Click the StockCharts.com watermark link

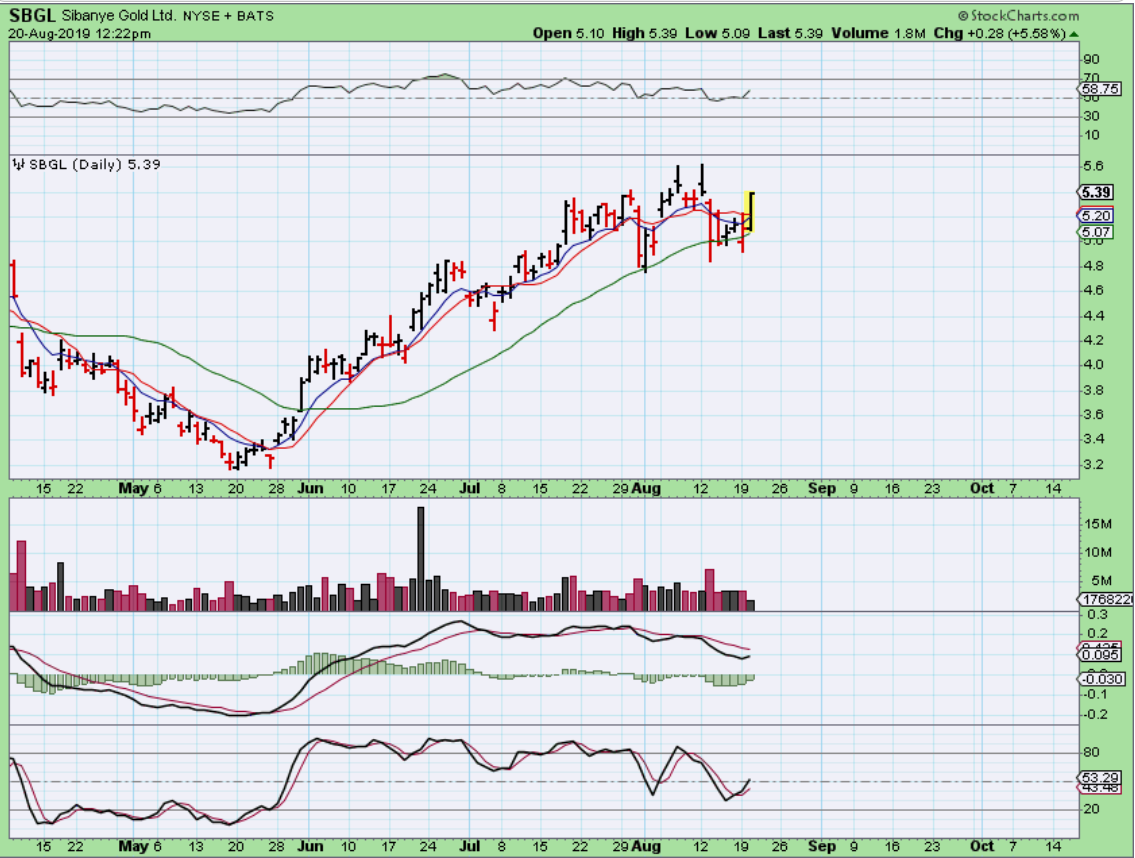point(1023,16)
